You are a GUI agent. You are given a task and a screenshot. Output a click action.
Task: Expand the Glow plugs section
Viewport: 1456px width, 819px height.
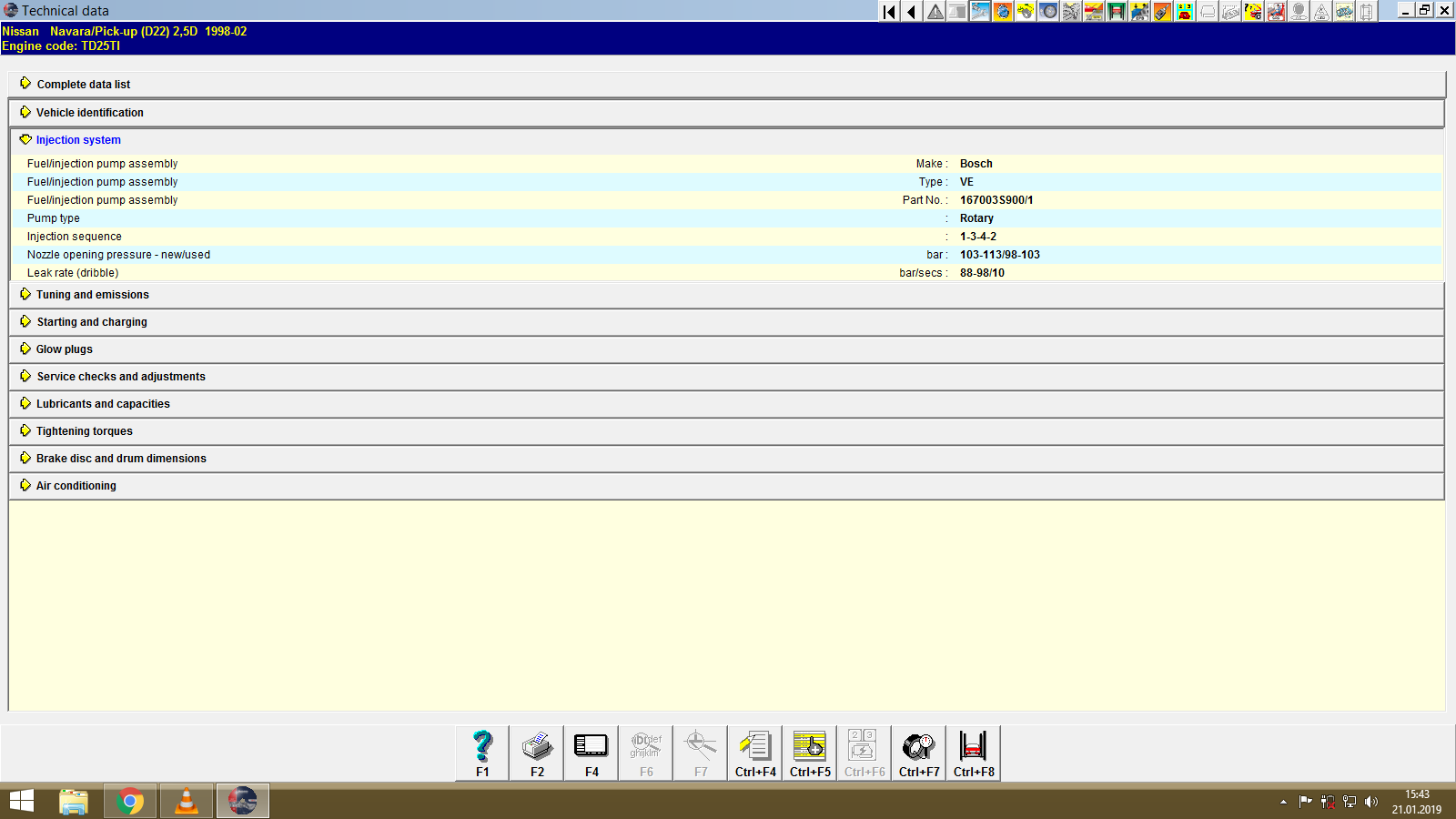[62, 349]
